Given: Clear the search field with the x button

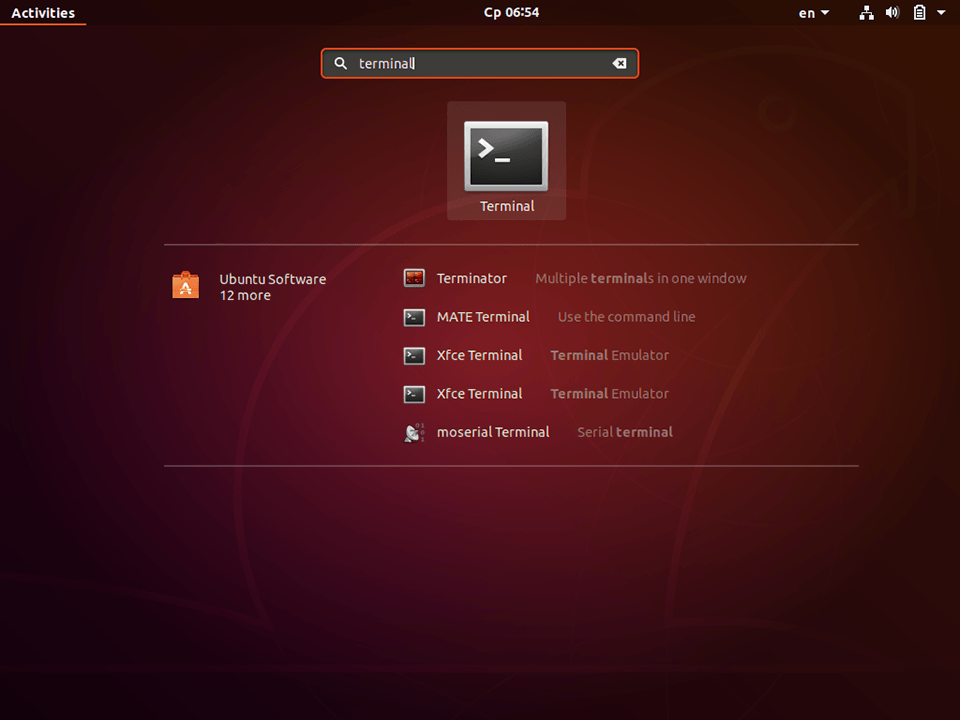Looking at the screenshot, I should coord(619,63).
